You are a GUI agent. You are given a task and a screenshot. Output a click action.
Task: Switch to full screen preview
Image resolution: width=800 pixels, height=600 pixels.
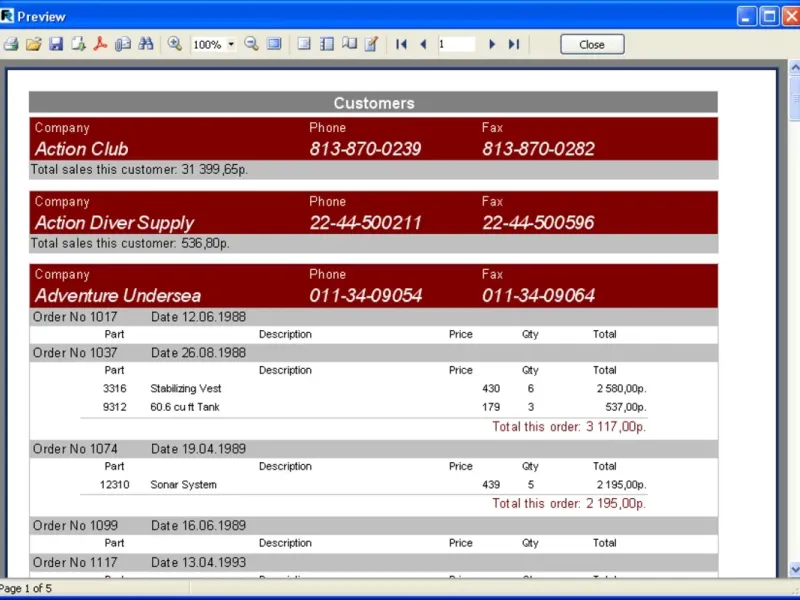tap(274, 44)
